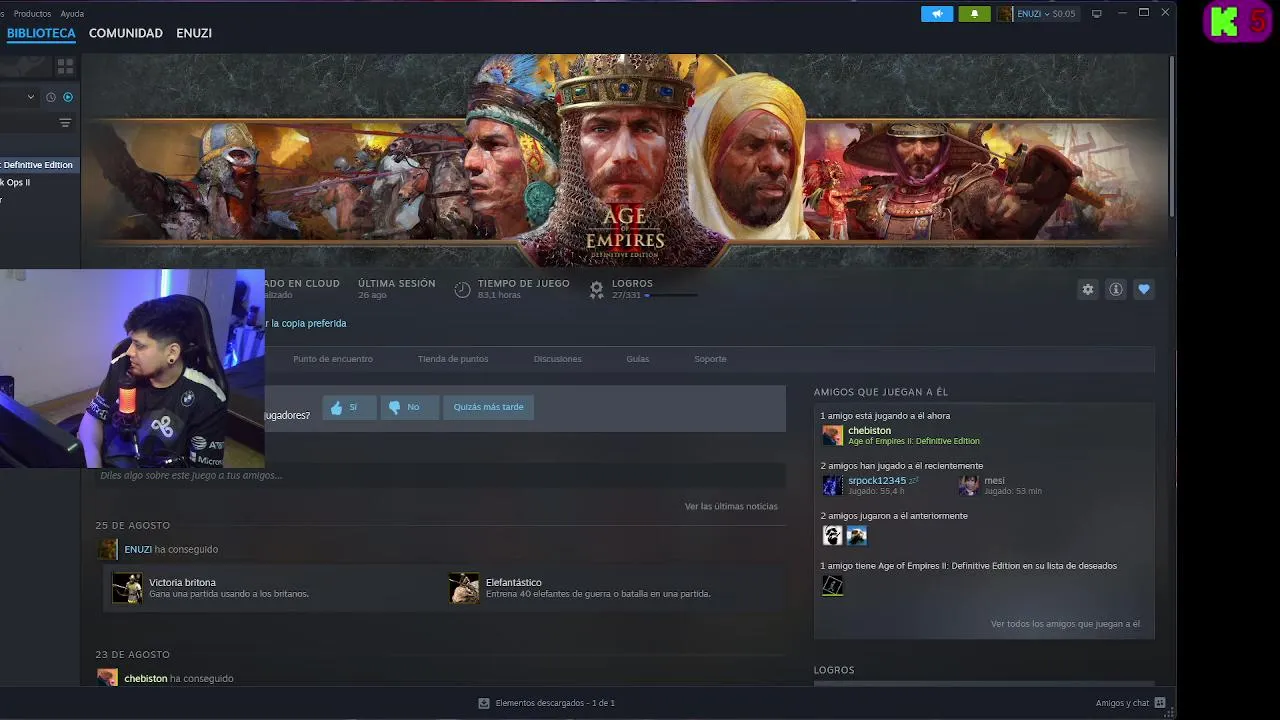1280x720 pixels.
Task: Open Guías tab
Action: (638, 359)
